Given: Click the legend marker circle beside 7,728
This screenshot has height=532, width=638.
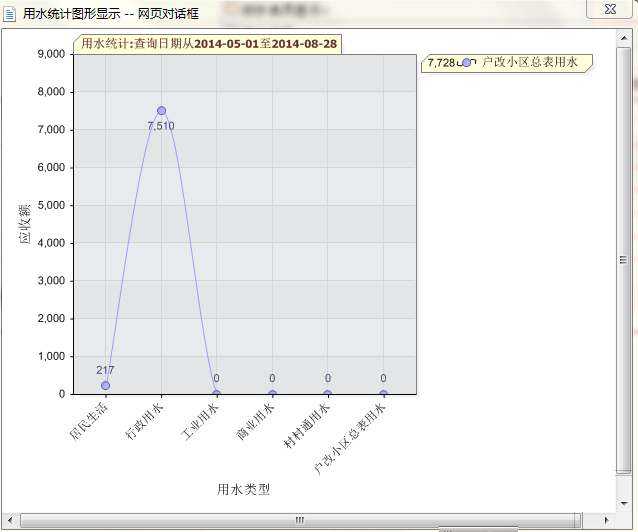Looking at the screenshot, I should (467, 63).
